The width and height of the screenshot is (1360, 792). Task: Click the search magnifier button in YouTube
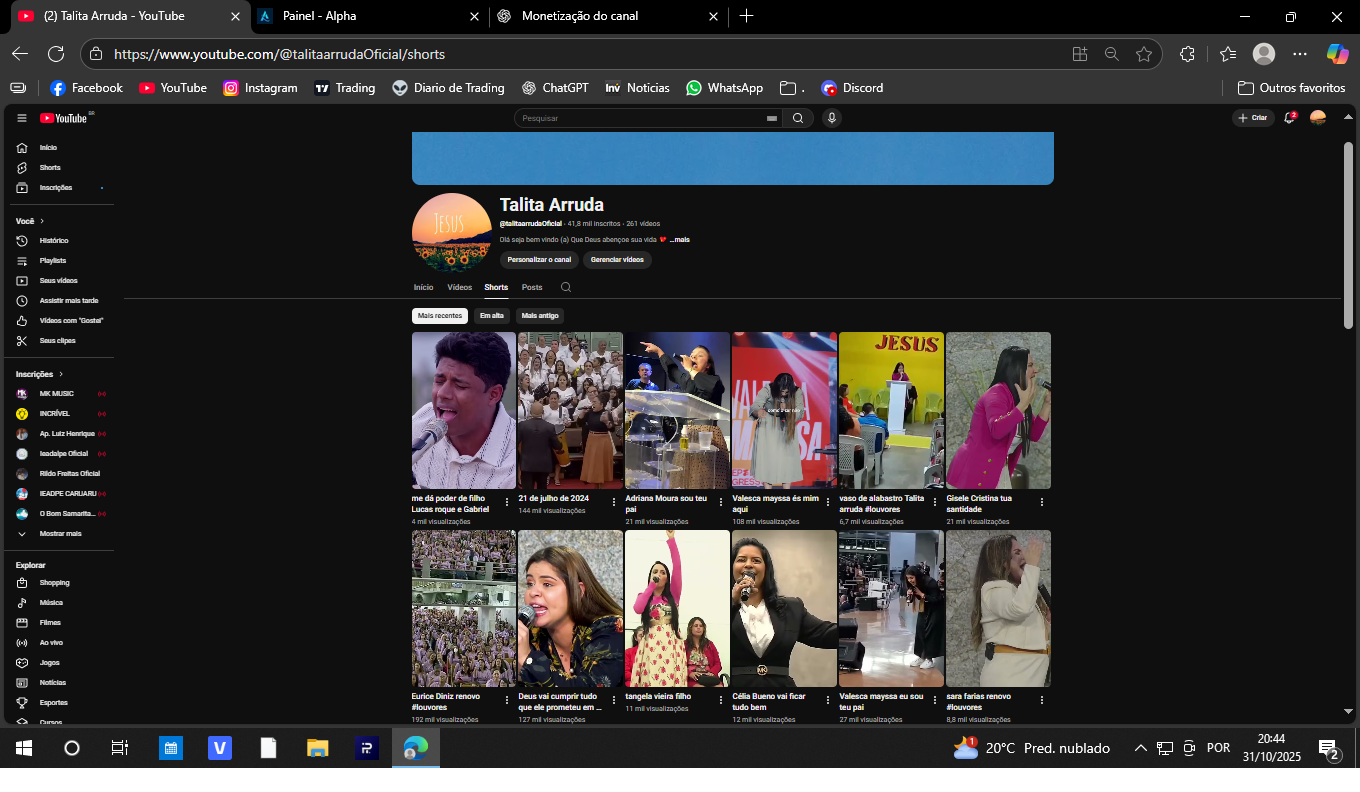pos(798,118)
